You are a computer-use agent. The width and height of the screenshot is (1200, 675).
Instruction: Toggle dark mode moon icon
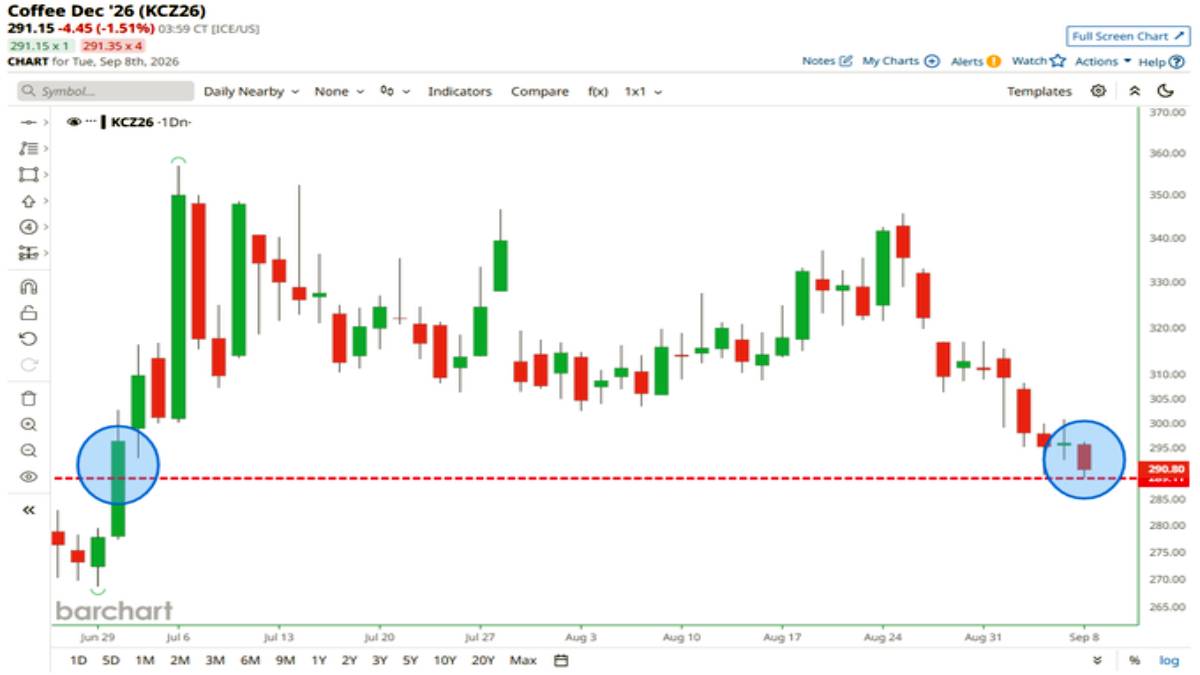click(1165, 91)
